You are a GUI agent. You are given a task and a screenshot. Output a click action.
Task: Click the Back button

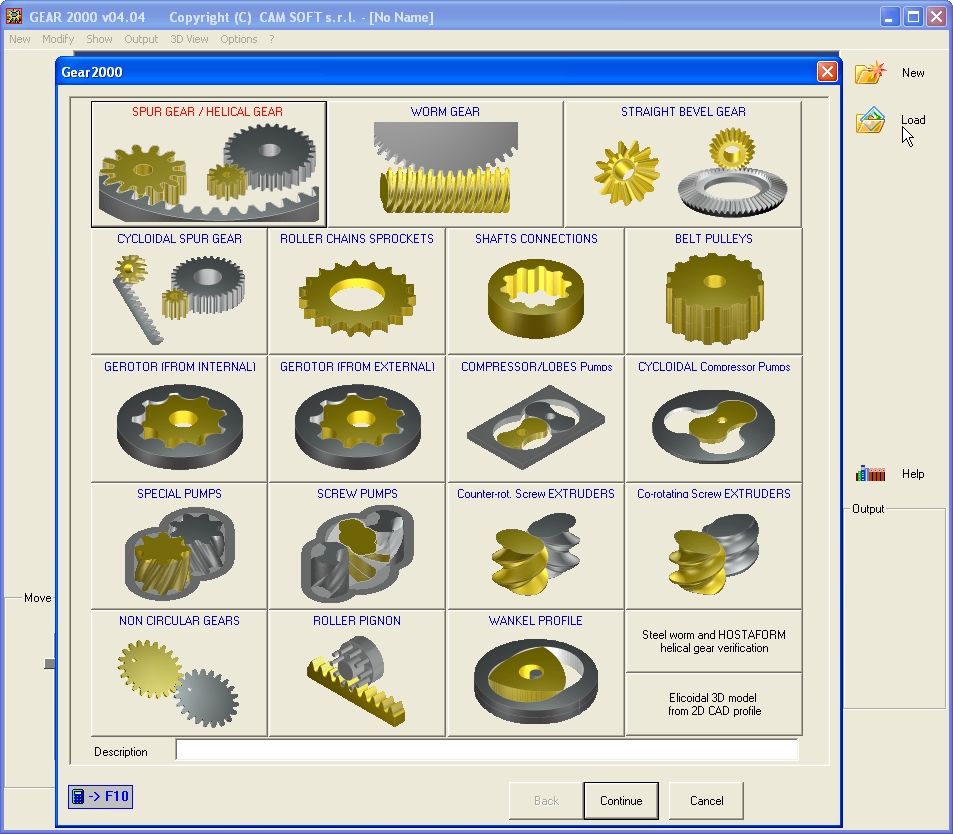tap(546, 801)
